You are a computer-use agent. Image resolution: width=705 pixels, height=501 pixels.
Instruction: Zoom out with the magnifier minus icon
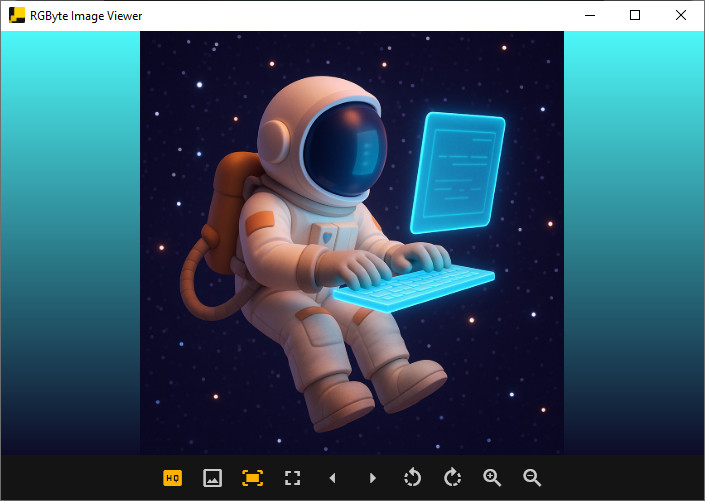[x=532, y=478]
